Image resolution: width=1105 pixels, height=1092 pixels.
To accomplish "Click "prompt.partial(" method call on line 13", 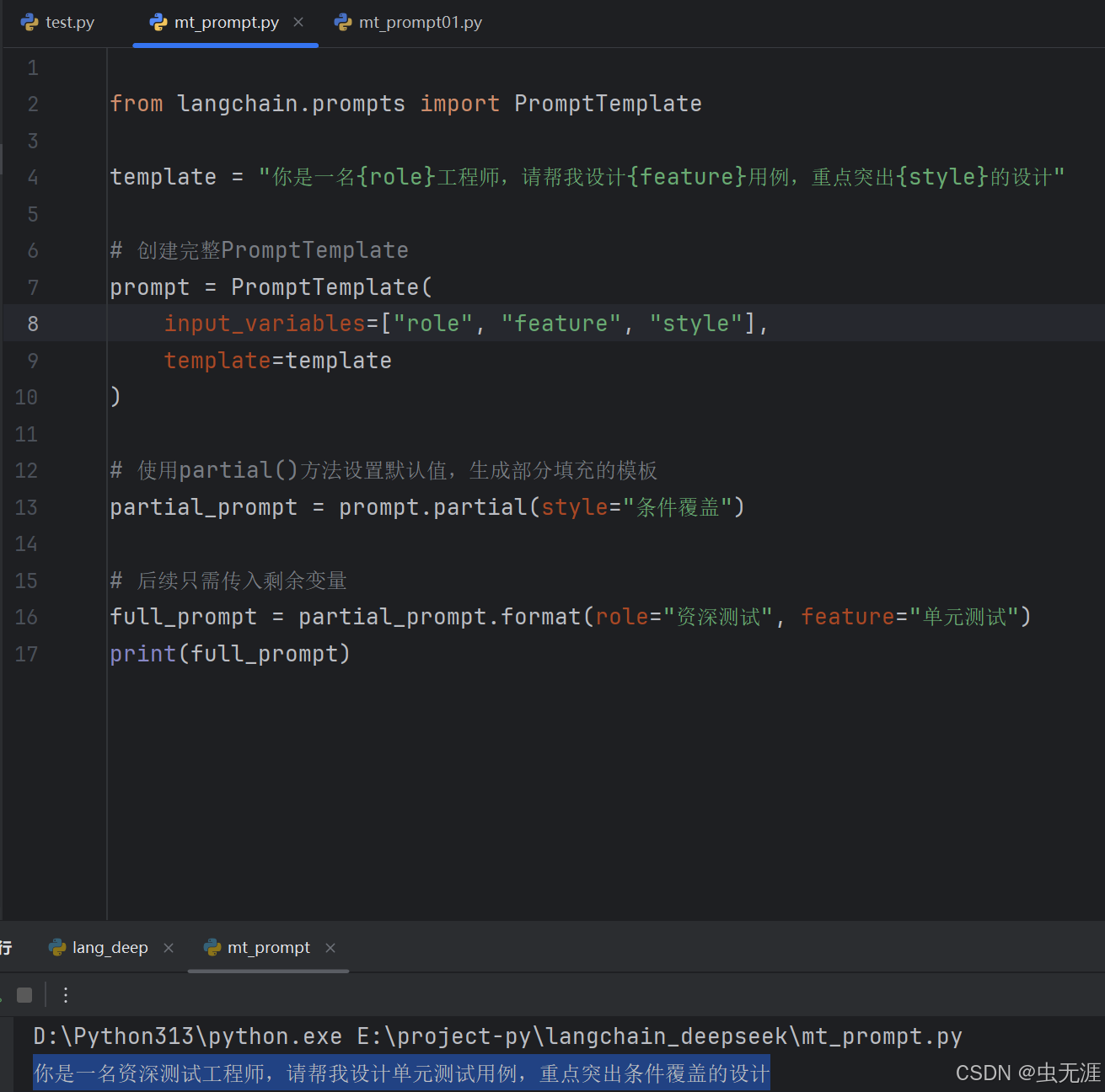I will (439, 507).
